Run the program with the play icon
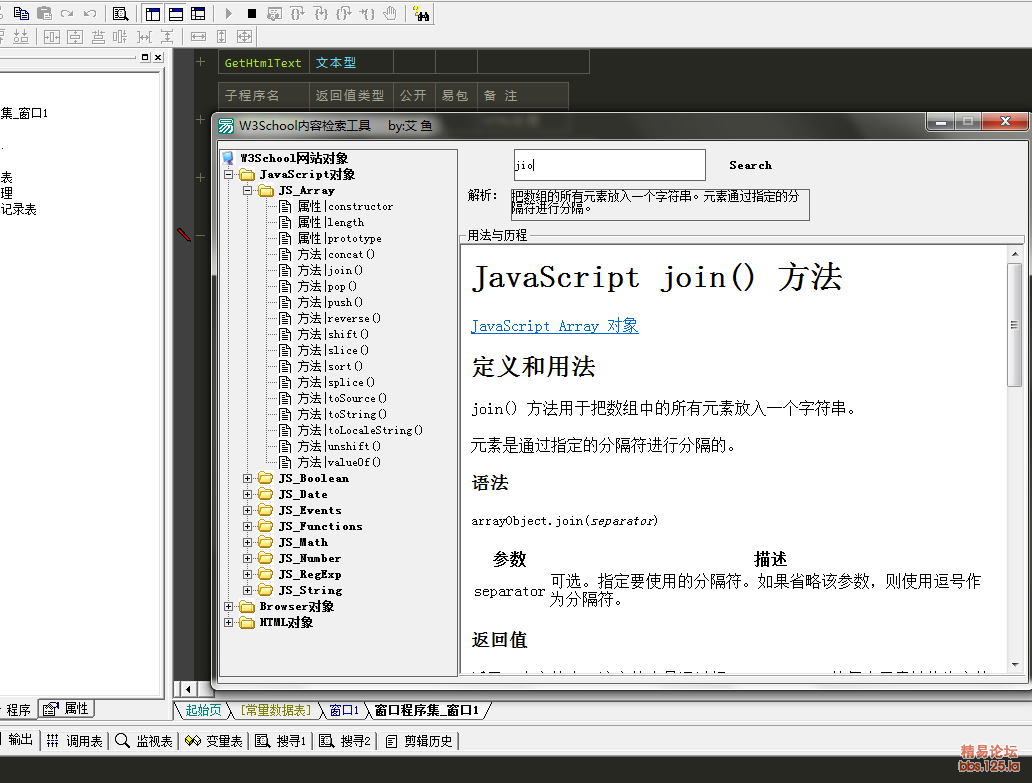 [228, 13]
